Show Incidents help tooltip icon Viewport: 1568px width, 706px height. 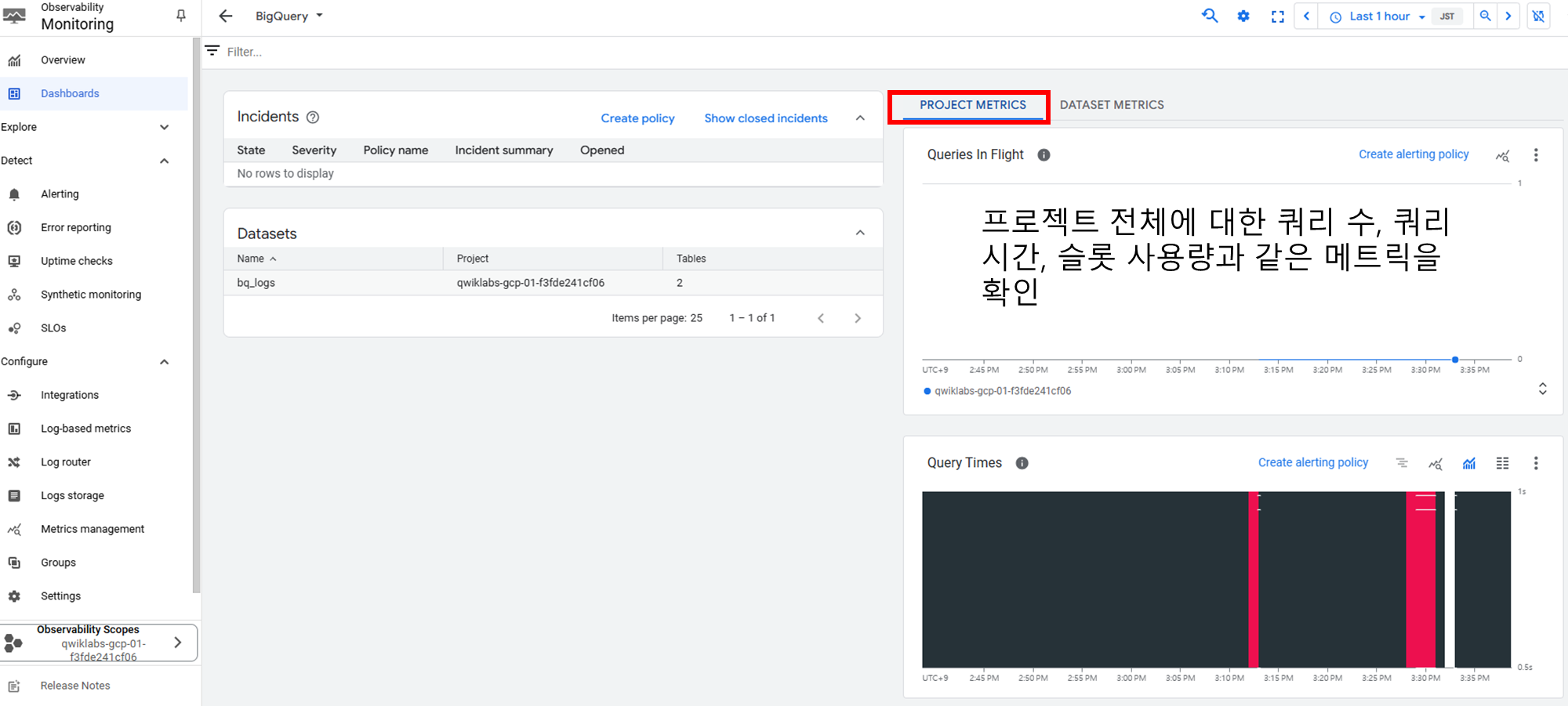(313, 118)
